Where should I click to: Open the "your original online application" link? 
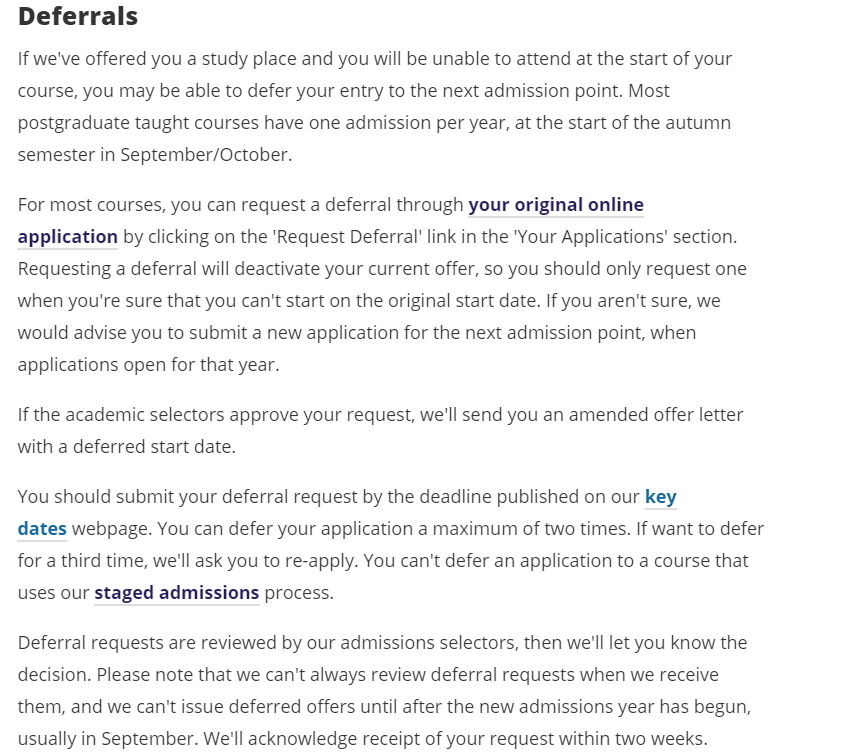555,205
